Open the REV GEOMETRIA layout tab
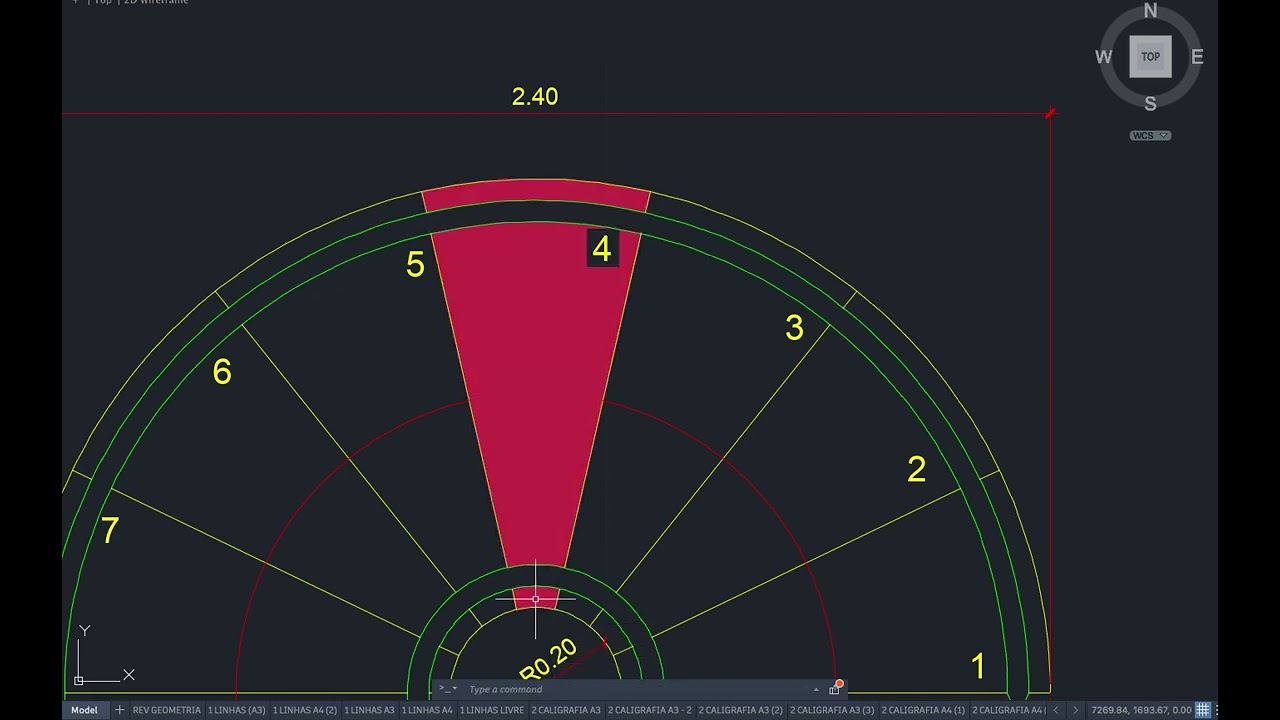1280x720 pixels. [167, 710]
